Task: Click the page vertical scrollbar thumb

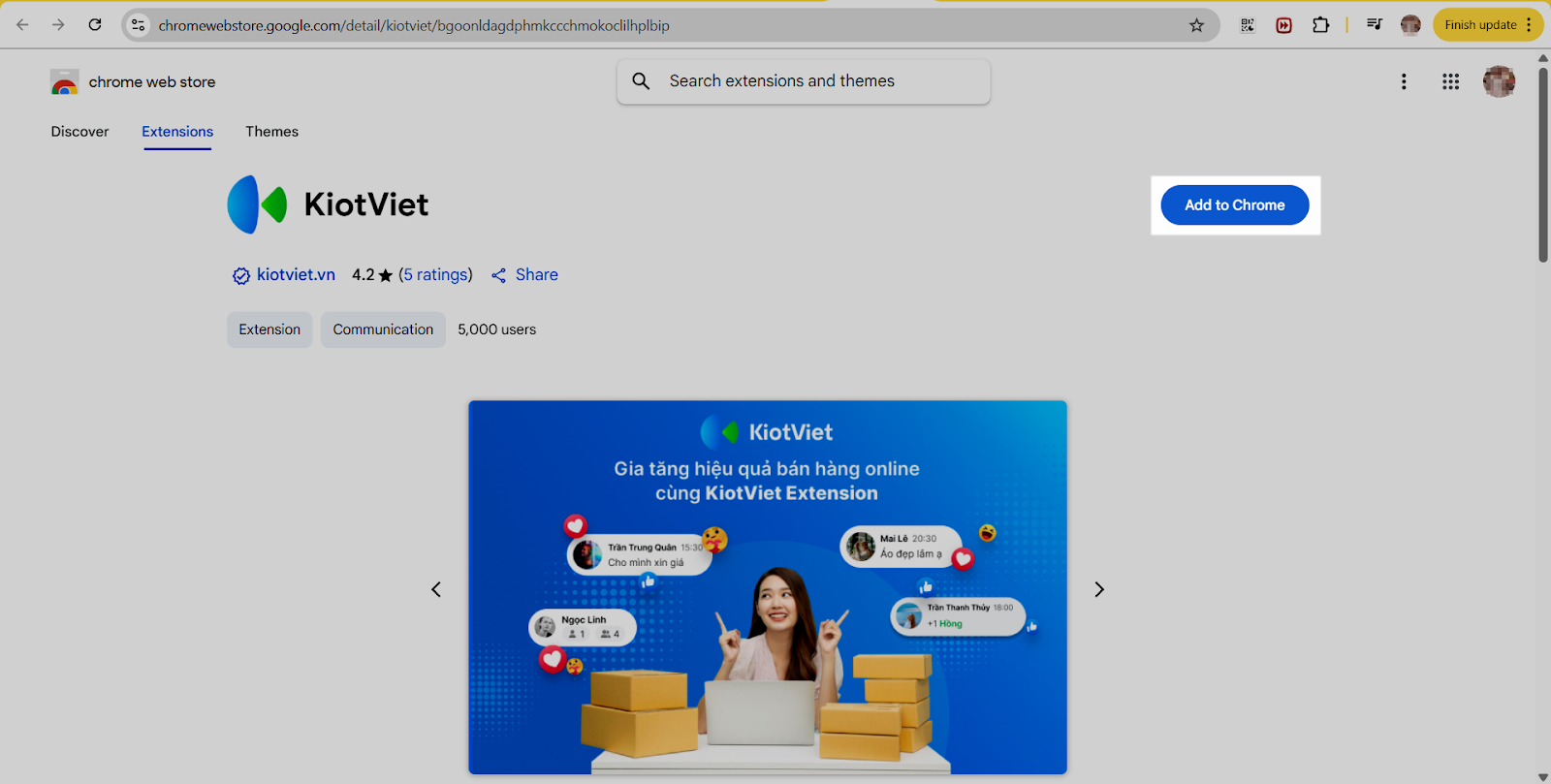Action: (1543, 165)
